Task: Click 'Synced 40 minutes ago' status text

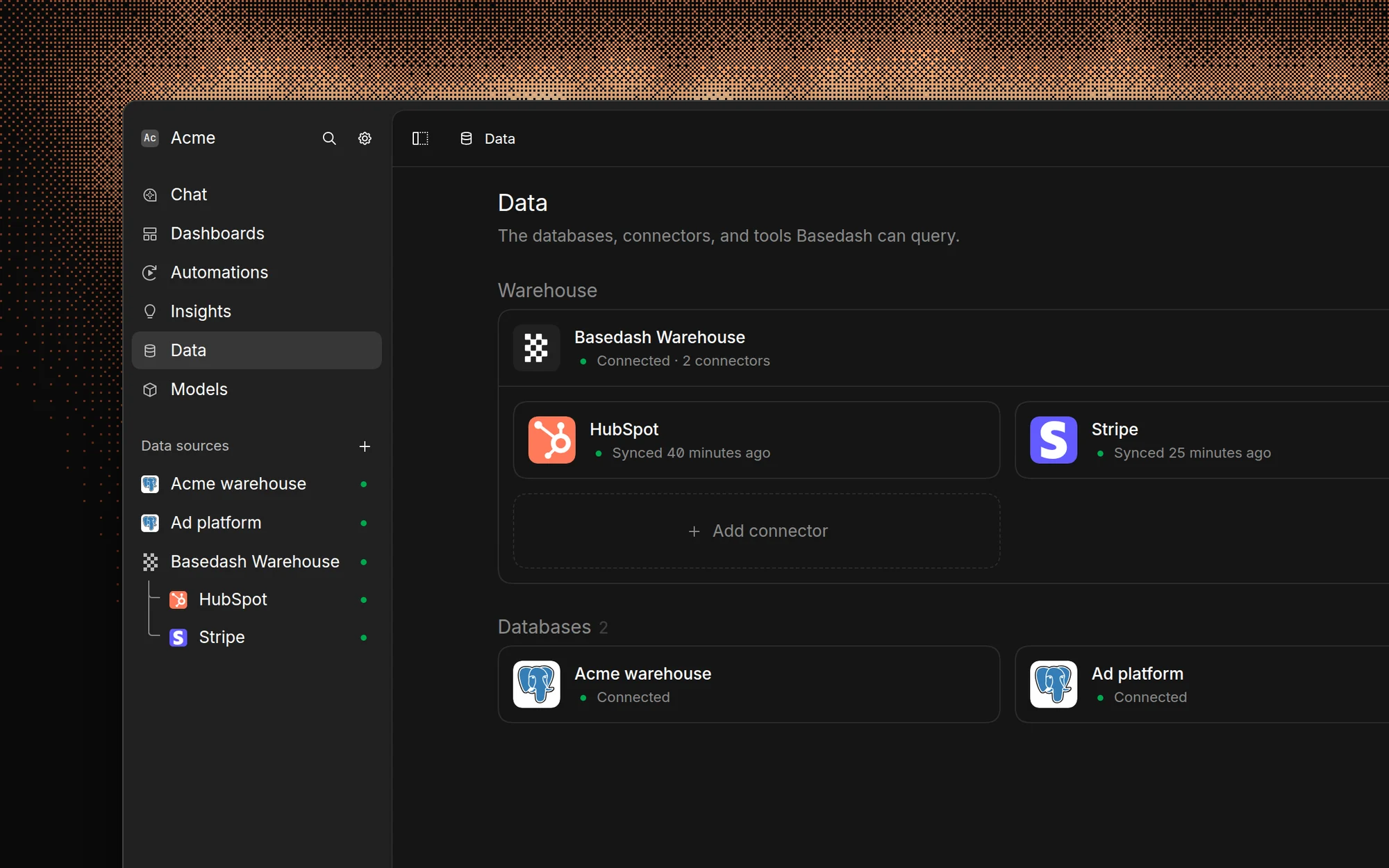Action: click(x=691, y=453)
